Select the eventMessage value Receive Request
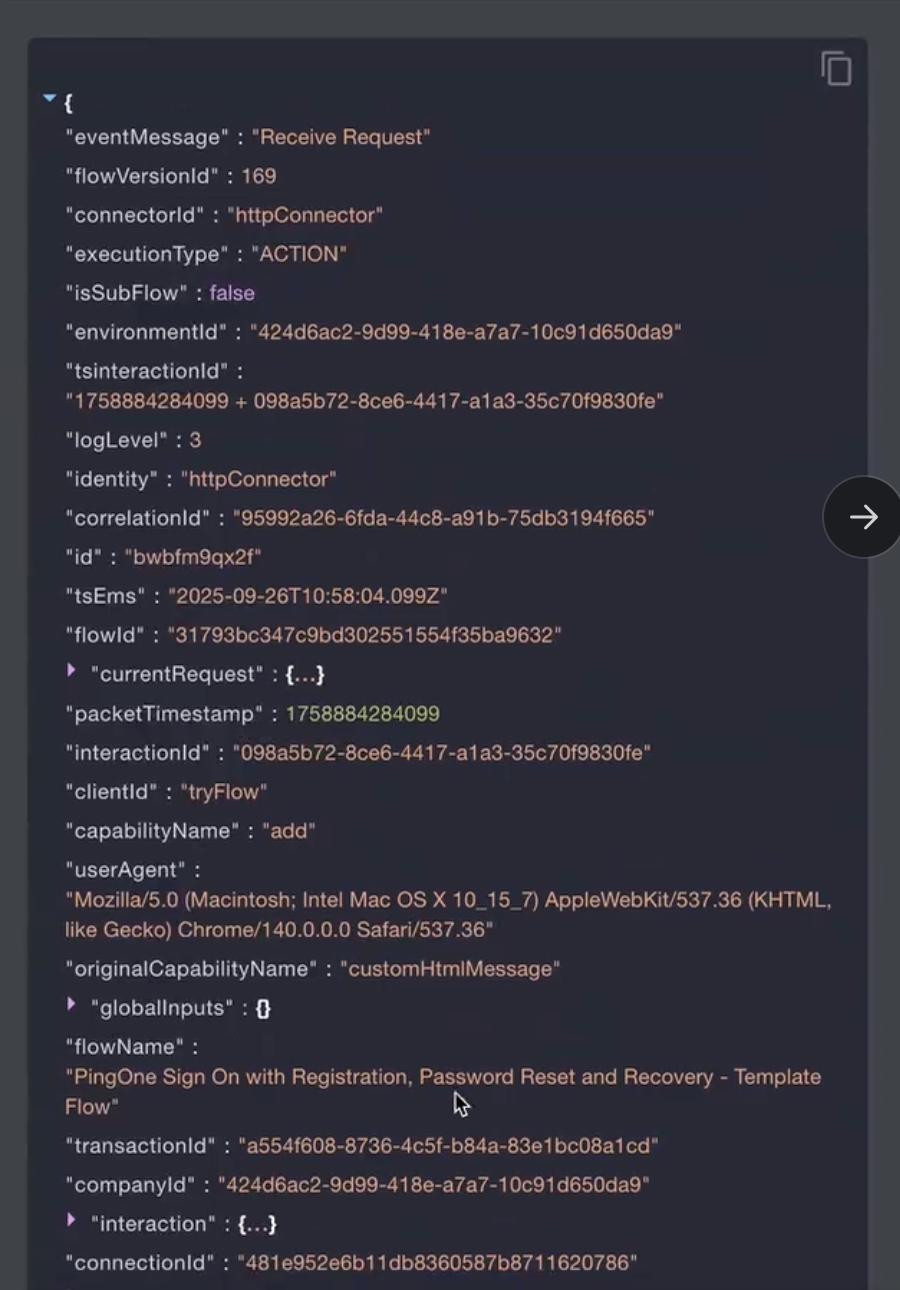 341,137
